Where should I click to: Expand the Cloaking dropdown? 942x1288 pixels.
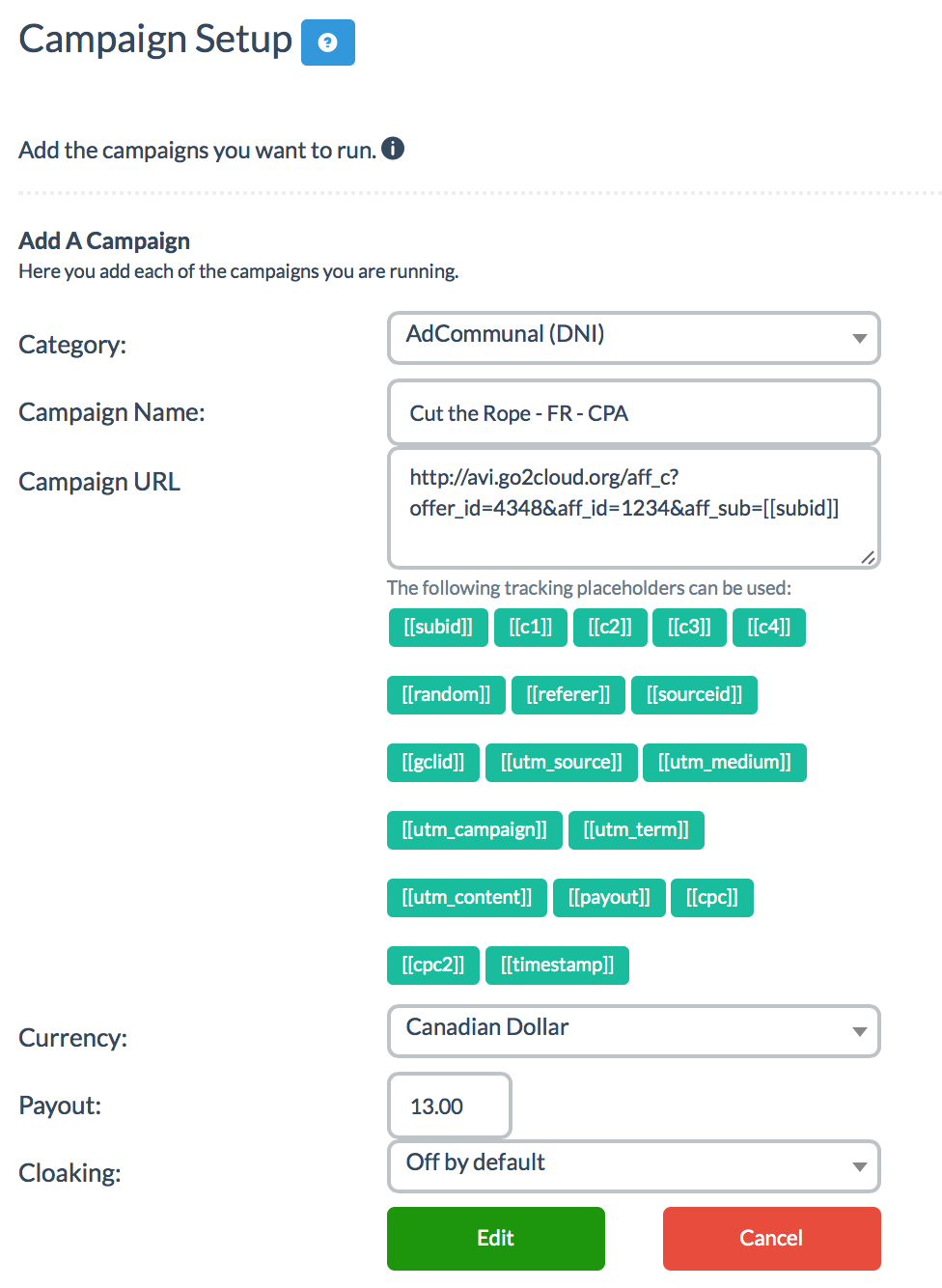(634, 1166)
